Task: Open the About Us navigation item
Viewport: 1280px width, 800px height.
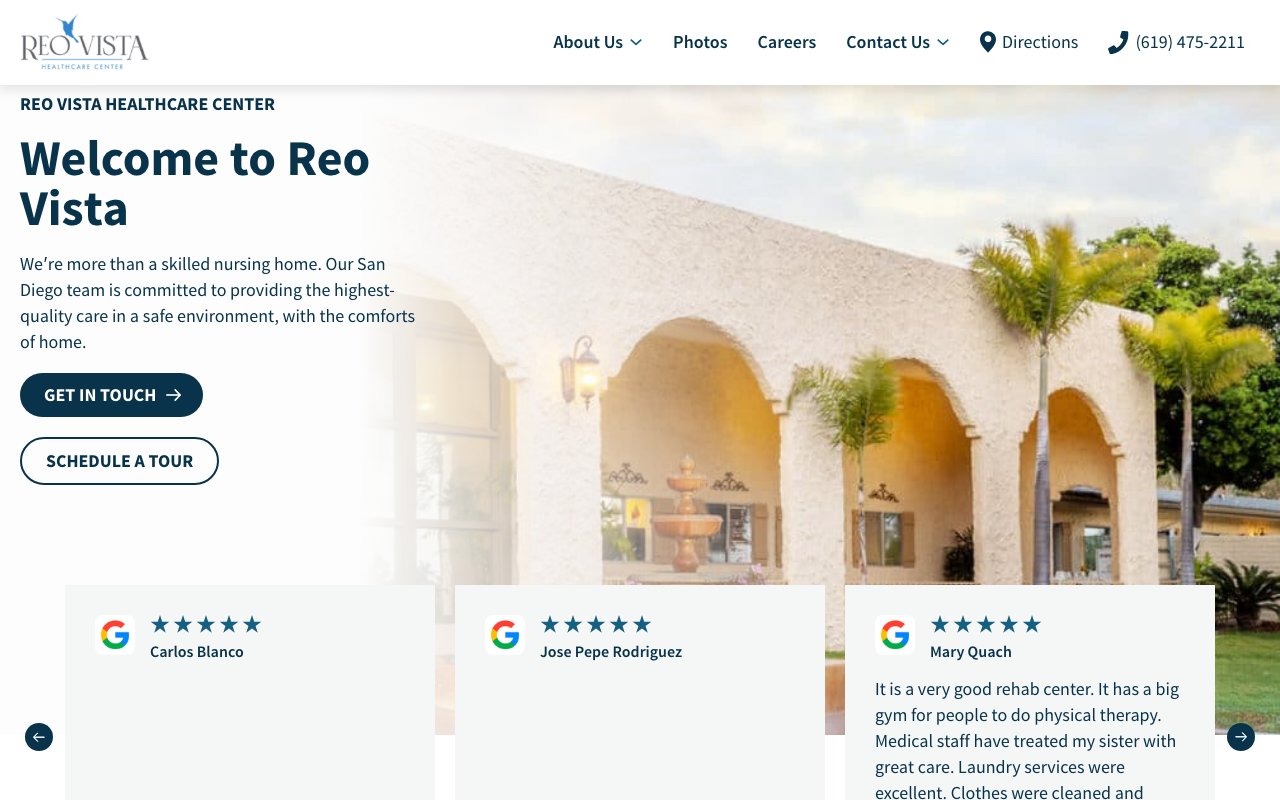Action: [x=588, y=42]
